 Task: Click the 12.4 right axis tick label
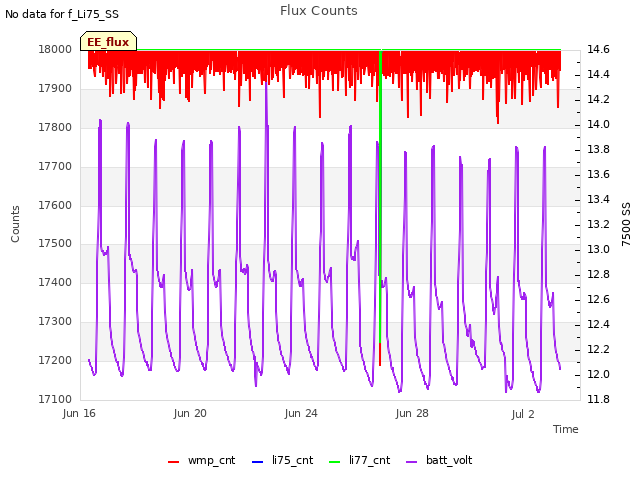598,324
